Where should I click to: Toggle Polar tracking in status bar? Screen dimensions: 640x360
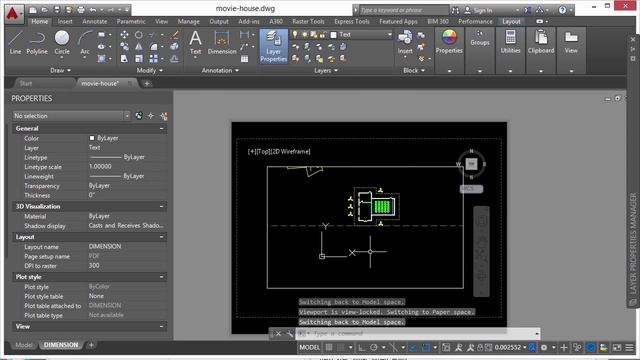click(373, 348)
